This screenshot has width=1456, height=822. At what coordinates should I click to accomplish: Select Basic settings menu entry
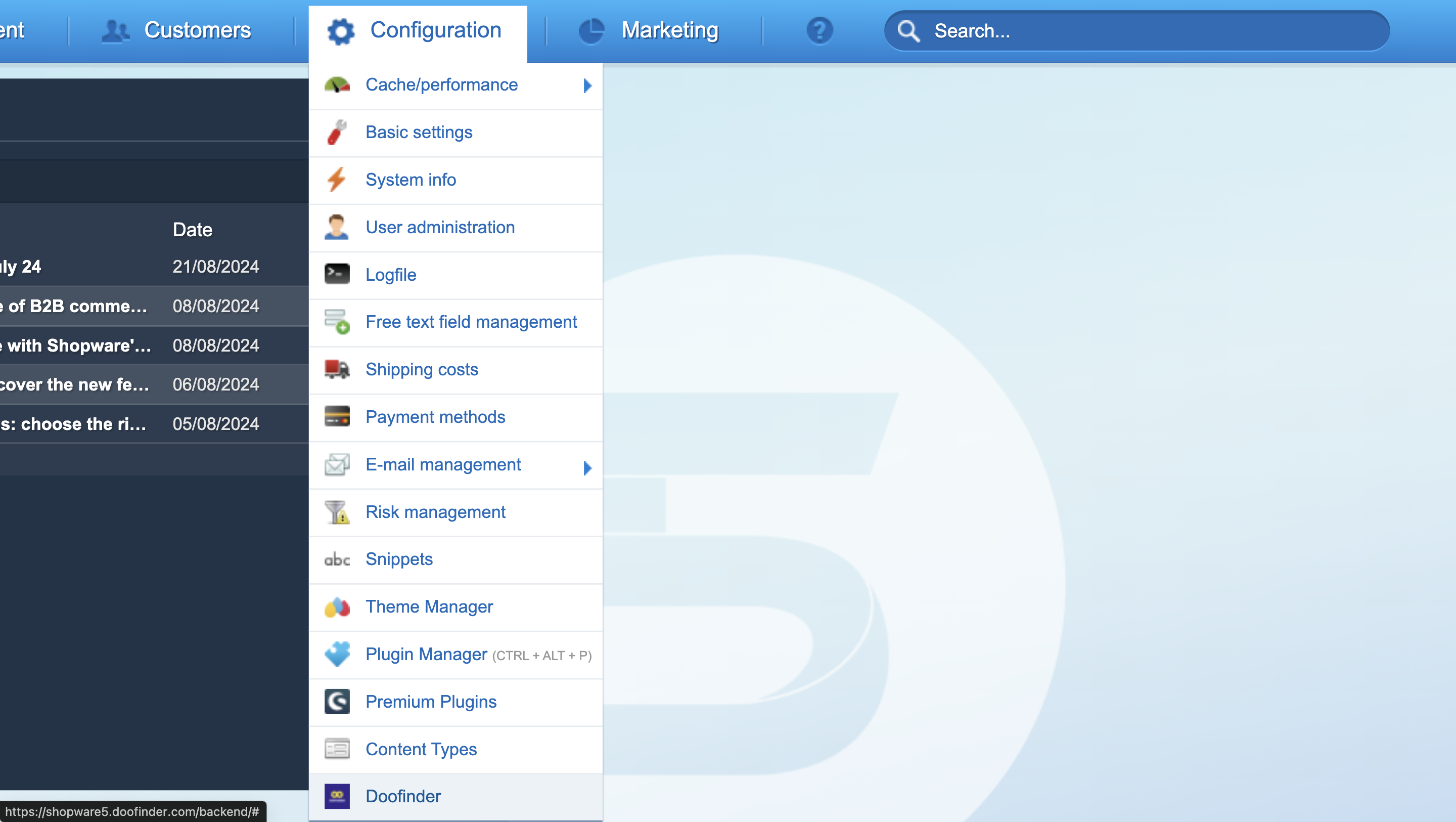(x=456, y=133)
